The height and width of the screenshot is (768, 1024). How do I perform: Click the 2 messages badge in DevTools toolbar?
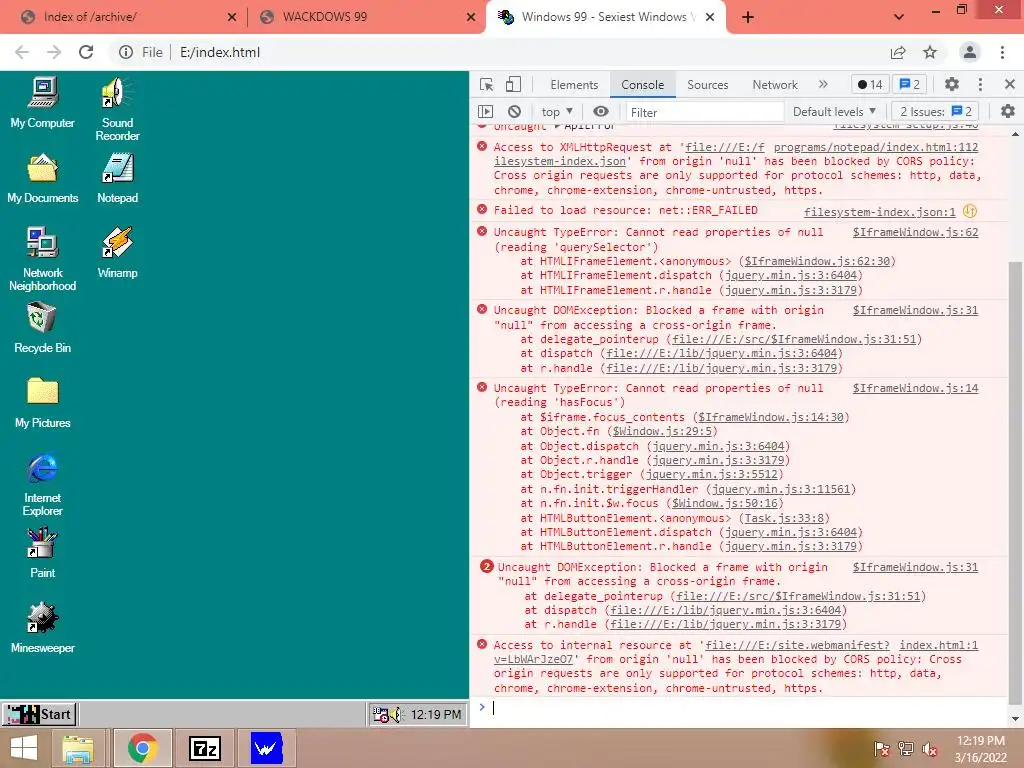pyautogui.click(x=910, y=84)
